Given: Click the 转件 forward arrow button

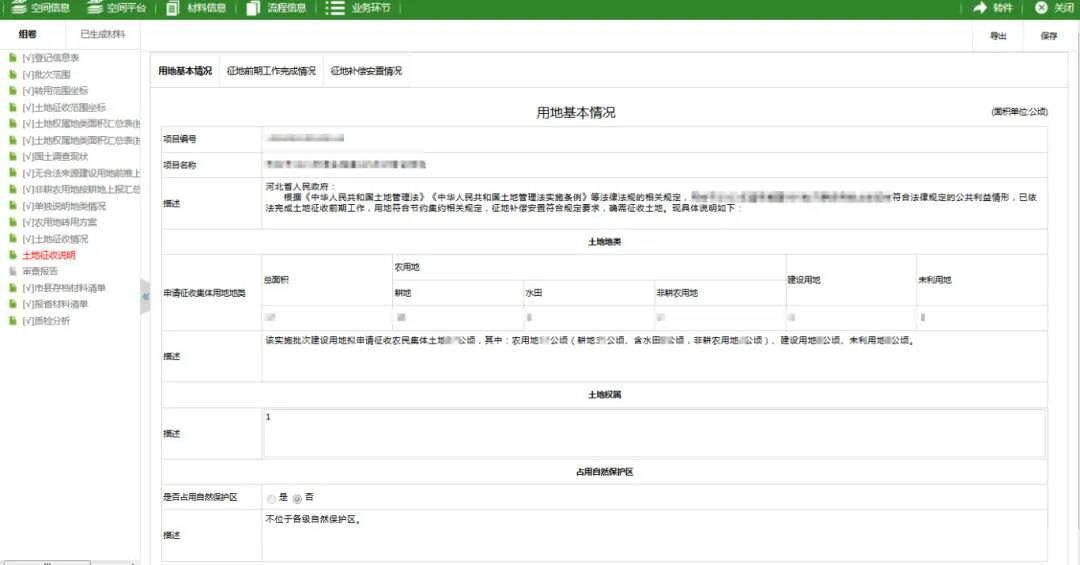Looking at the screenshot, I should (x=993, y=8).
